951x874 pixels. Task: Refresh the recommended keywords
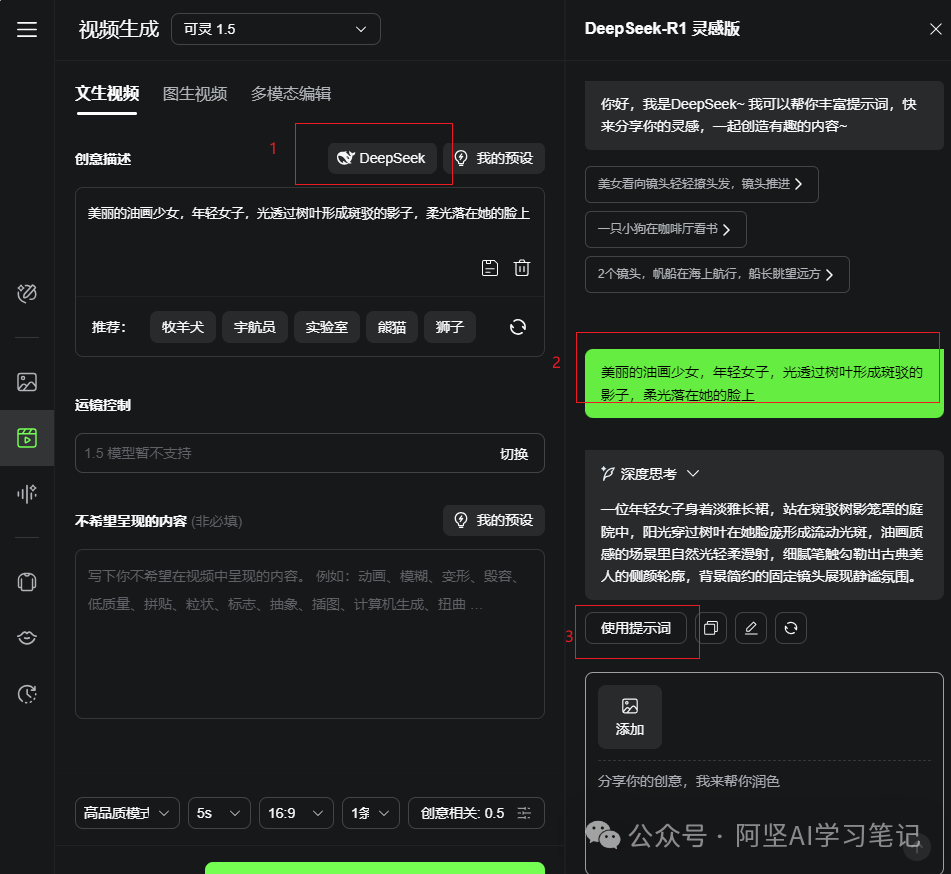(x=517, y=328)
